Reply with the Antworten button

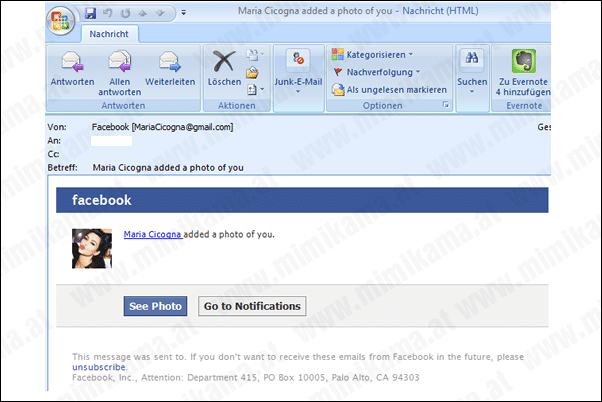pyautogui.click(x=72, y=69)
